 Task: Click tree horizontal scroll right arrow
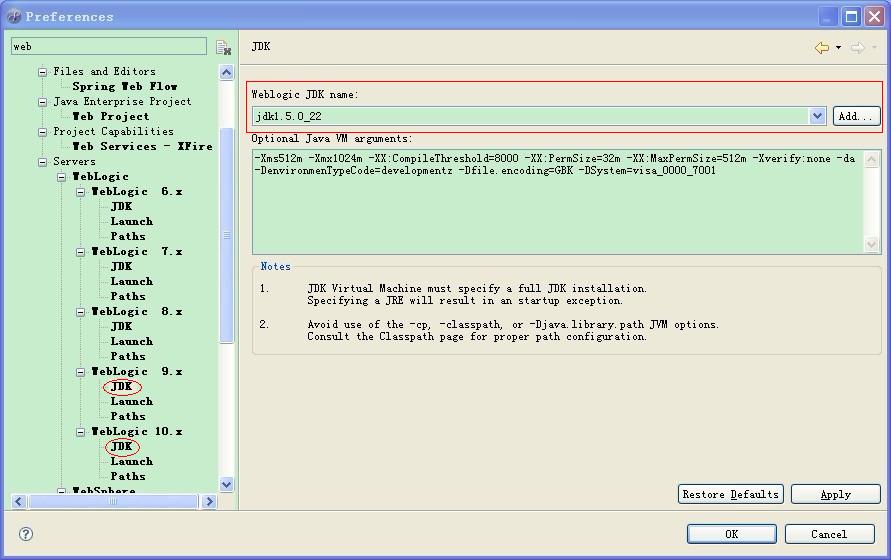click(209, 501)
